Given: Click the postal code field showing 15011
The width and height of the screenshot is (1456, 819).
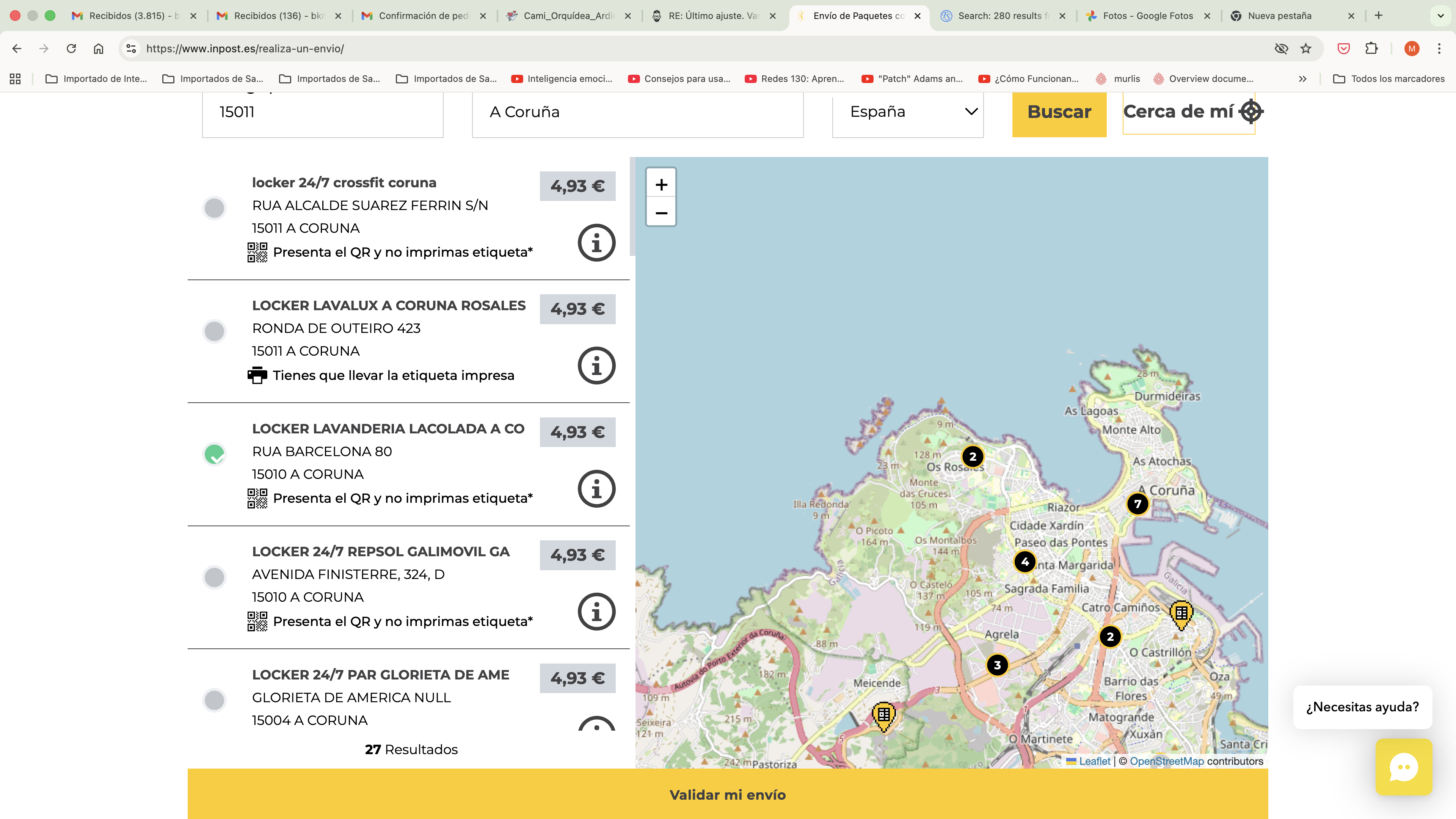Looking at the screenshot, I should click(322, 112).
